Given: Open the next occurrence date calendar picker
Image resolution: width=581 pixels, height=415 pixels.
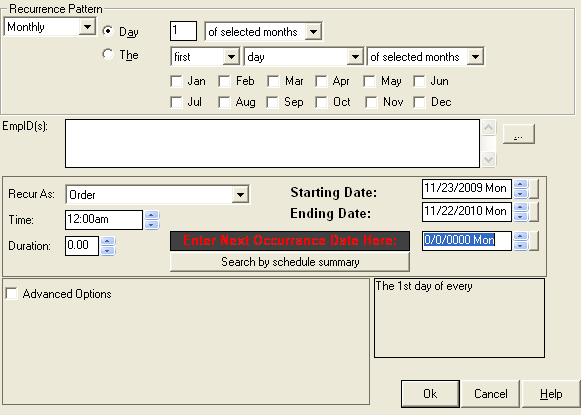Looking at the screenshot, I should [534, 241].
